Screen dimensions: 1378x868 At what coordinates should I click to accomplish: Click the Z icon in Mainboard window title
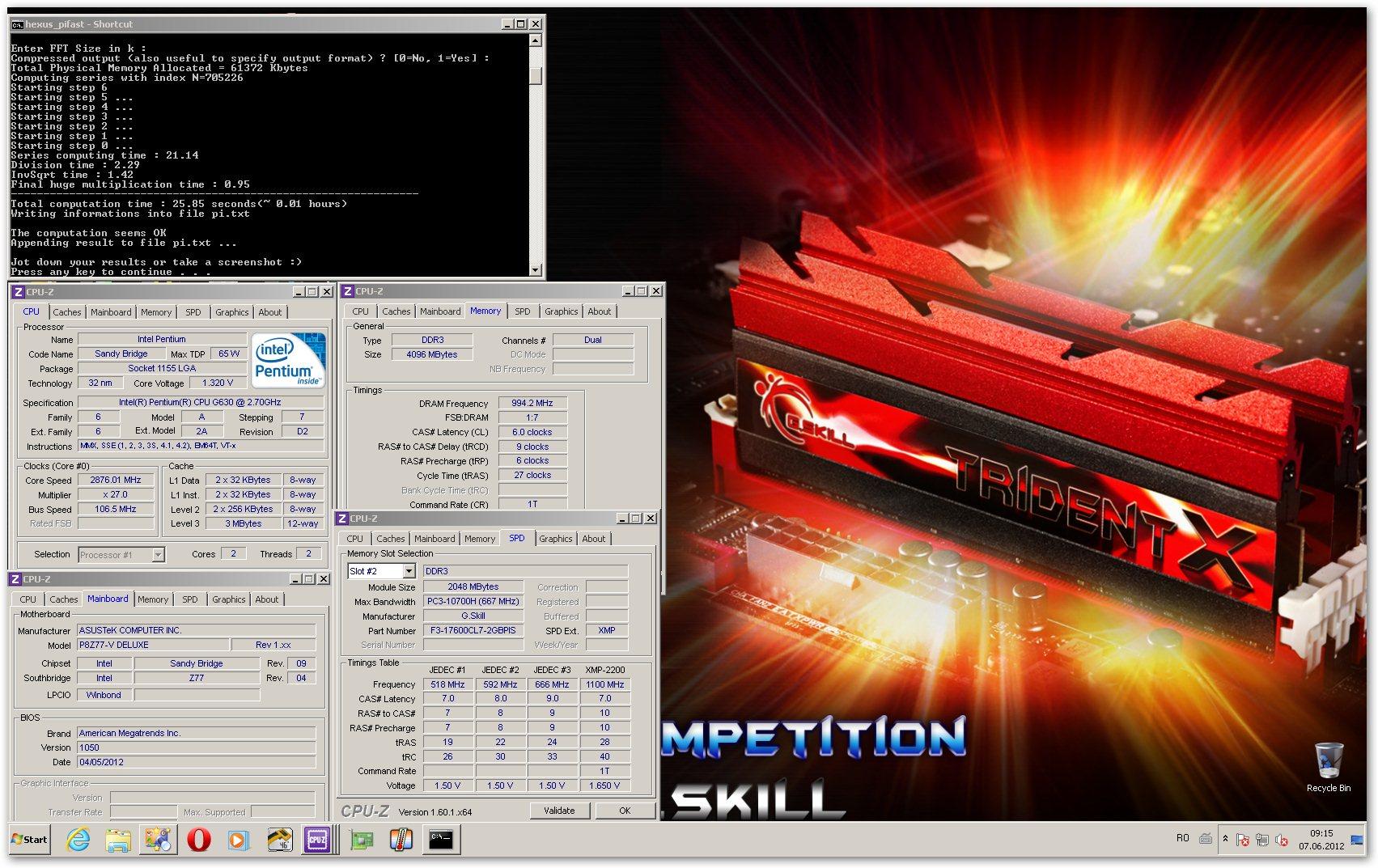click(15, 579)
